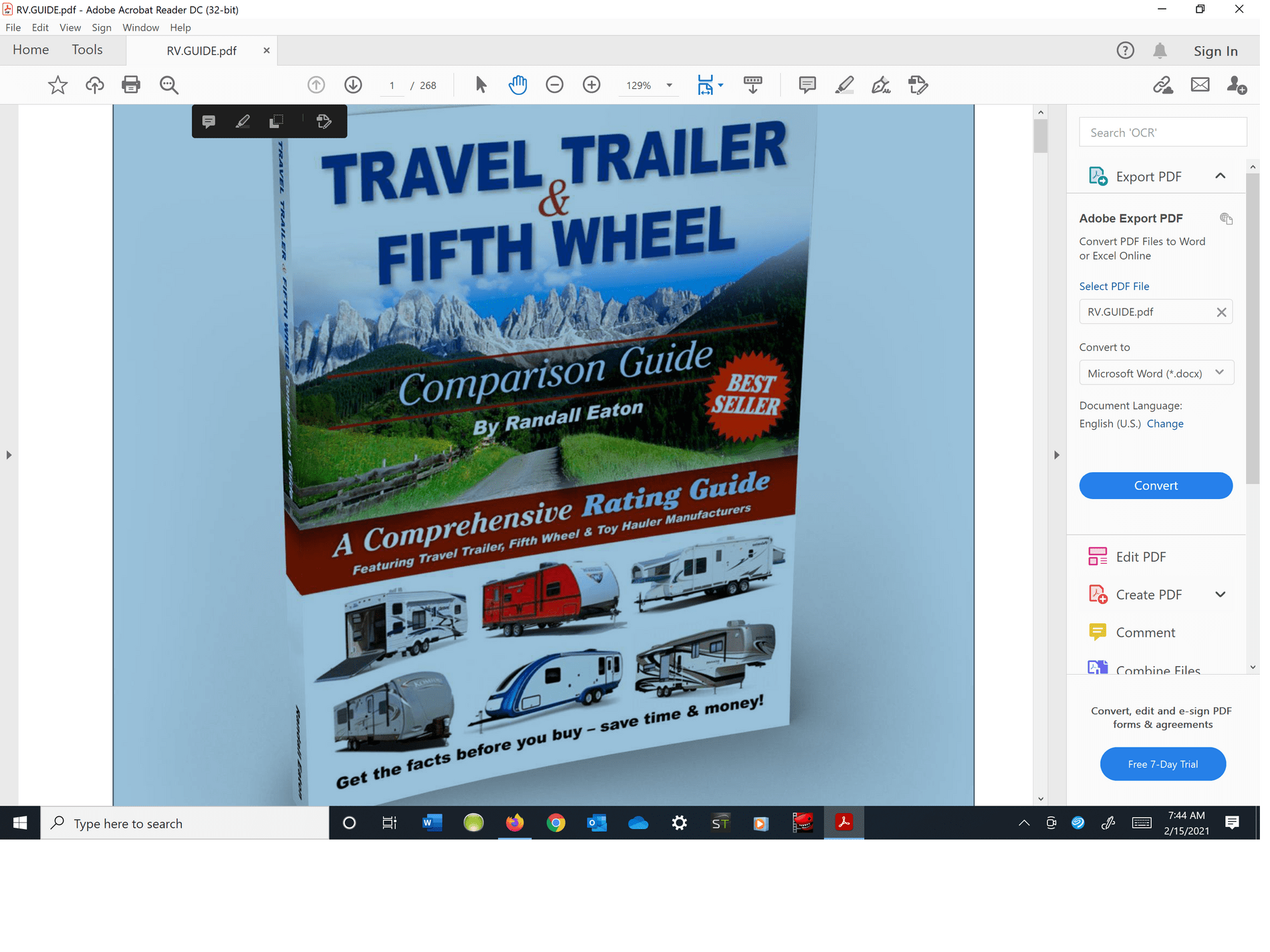Expand the Create PDF section
The width and height of the screenshot is (1270, 952).
pyautogui.click(x=1221, y=595)
